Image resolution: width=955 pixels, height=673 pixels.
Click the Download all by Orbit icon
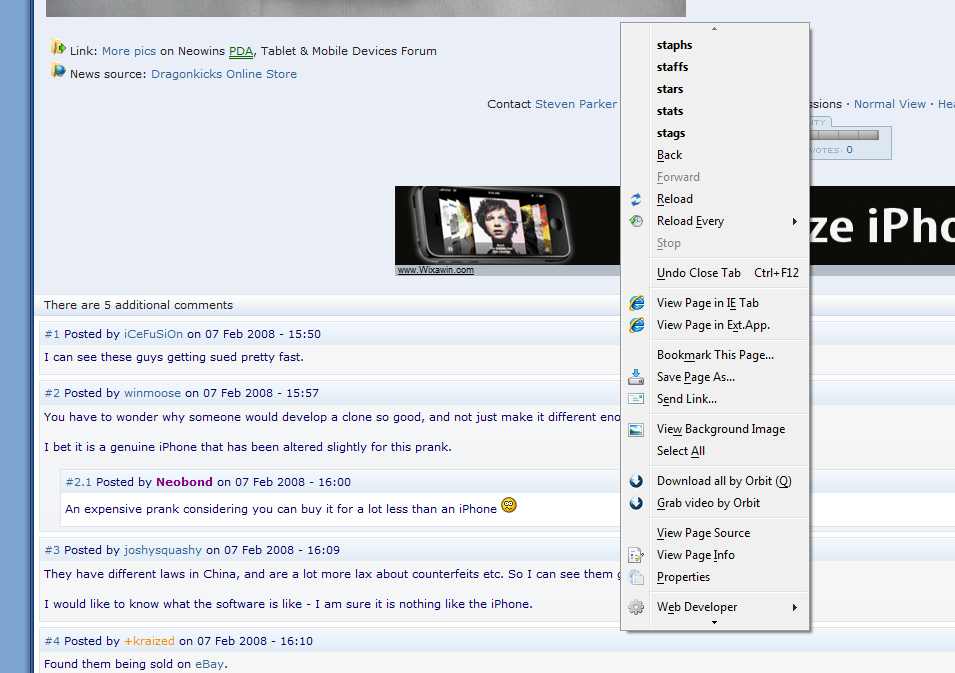[636, 481]
